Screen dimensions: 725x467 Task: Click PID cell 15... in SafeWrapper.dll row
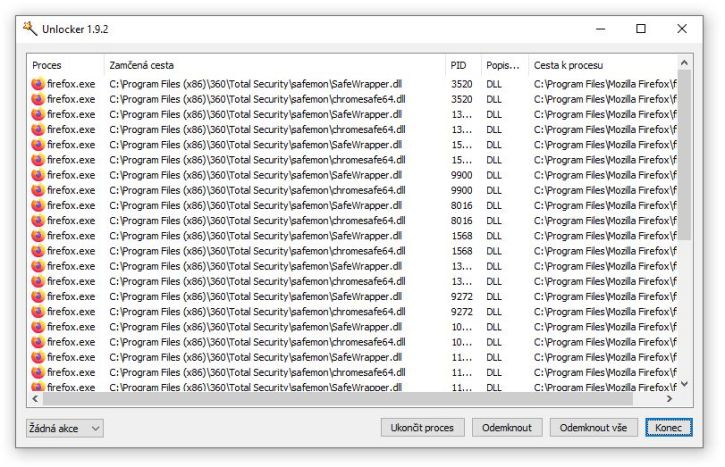point(462,145)
